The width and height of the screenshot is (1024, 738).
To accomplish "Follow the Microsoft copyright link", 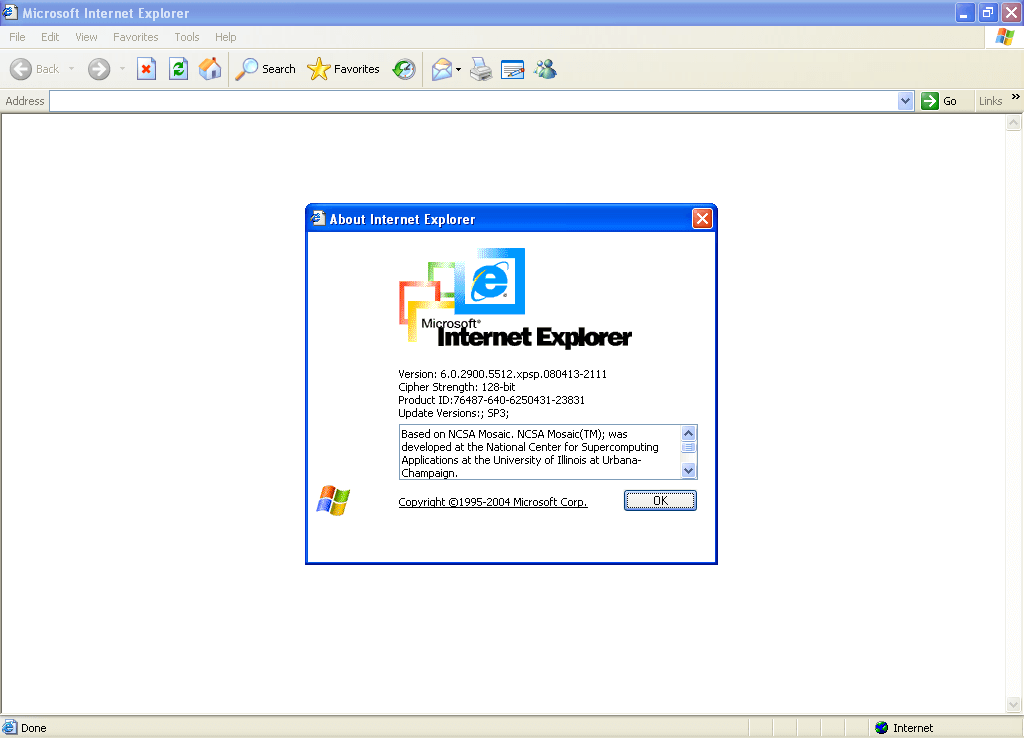I will (x=493, y=501).
